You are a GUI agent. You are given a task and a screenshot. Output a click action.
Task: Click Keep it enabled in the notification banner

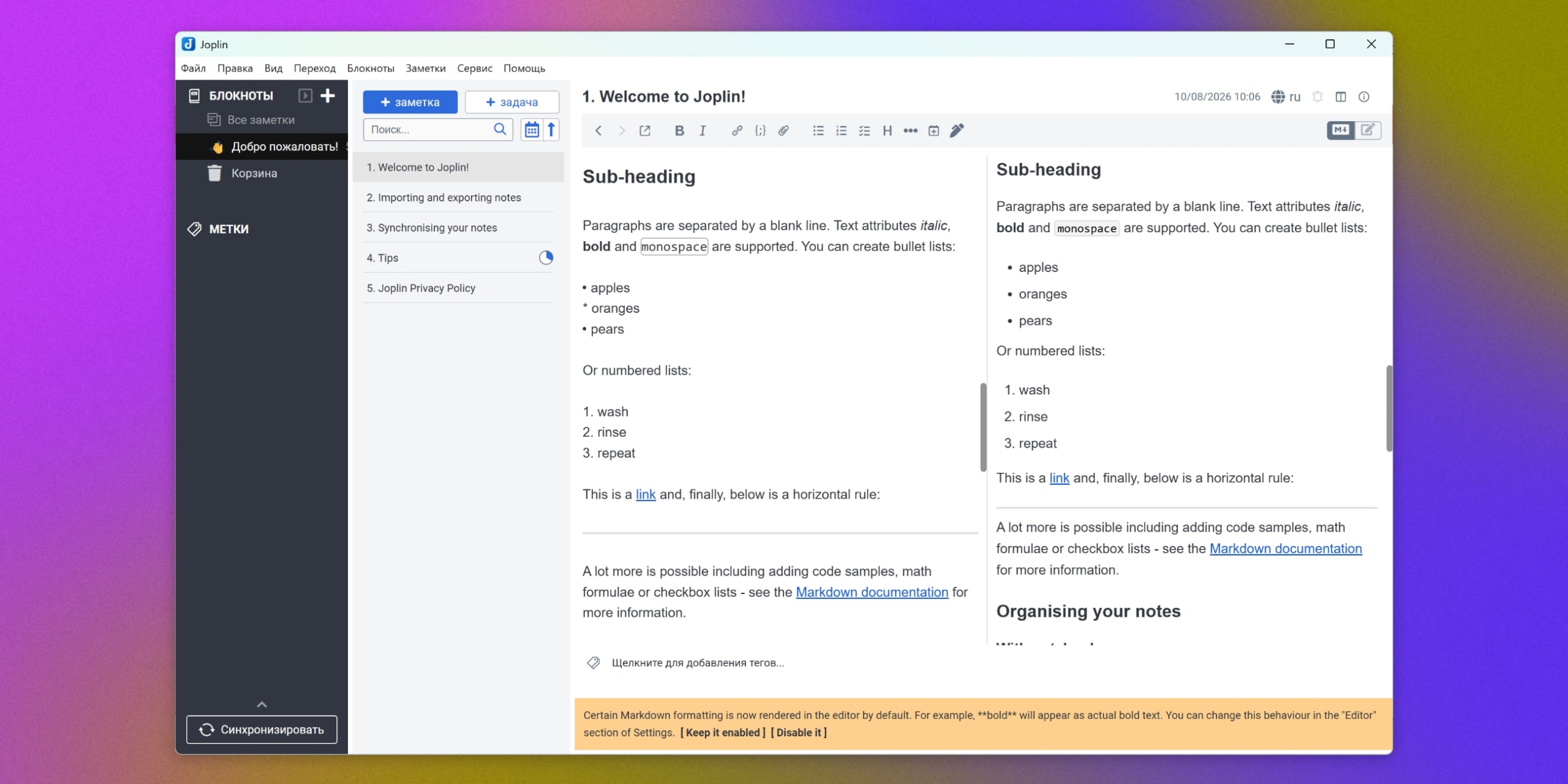point(723,733)
